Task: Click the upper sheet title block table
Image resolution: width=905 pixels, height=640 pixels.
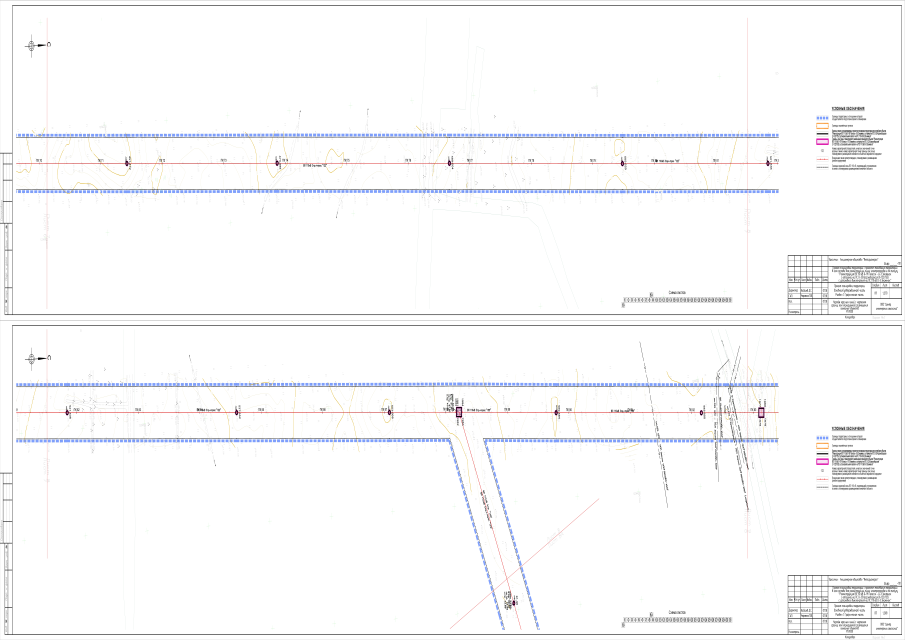Action: (x=846, y=287)
